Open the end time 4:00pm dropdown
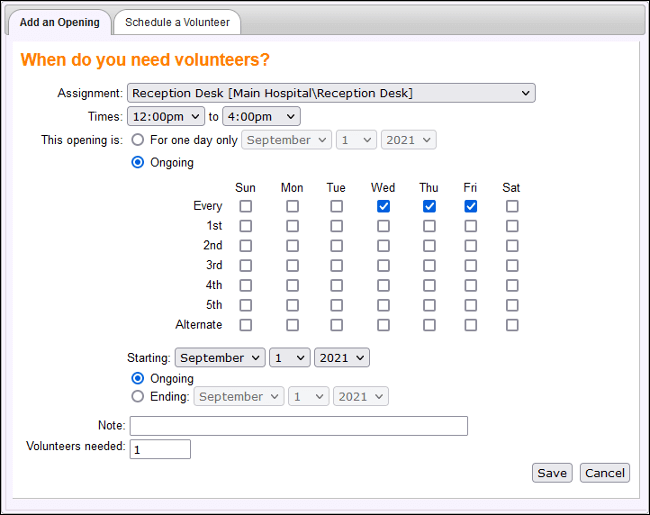Viewport: 650px width, 515px height. (x=260, y=117)
